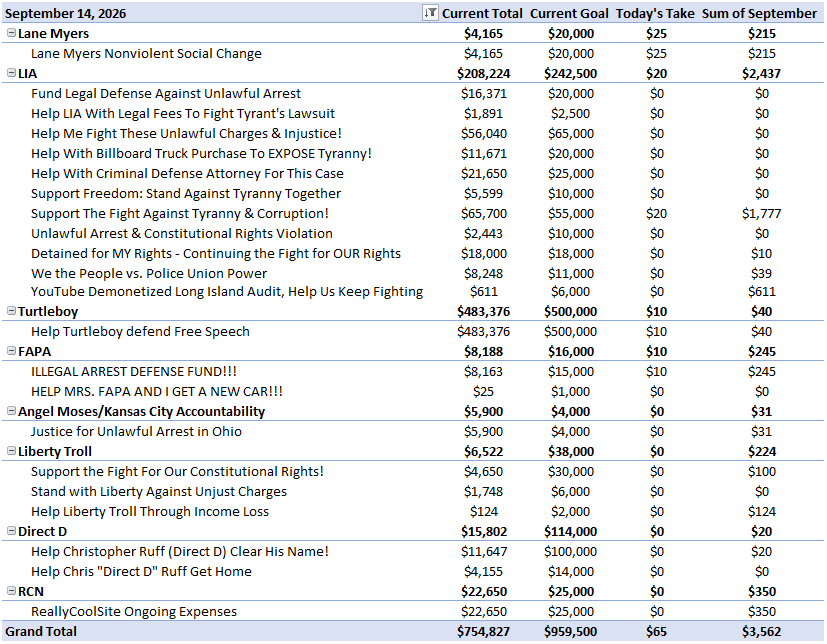The width and height of the screenshot is (827, 644).
Task: Collapse the FAPA group
Action: coord(11,351)
